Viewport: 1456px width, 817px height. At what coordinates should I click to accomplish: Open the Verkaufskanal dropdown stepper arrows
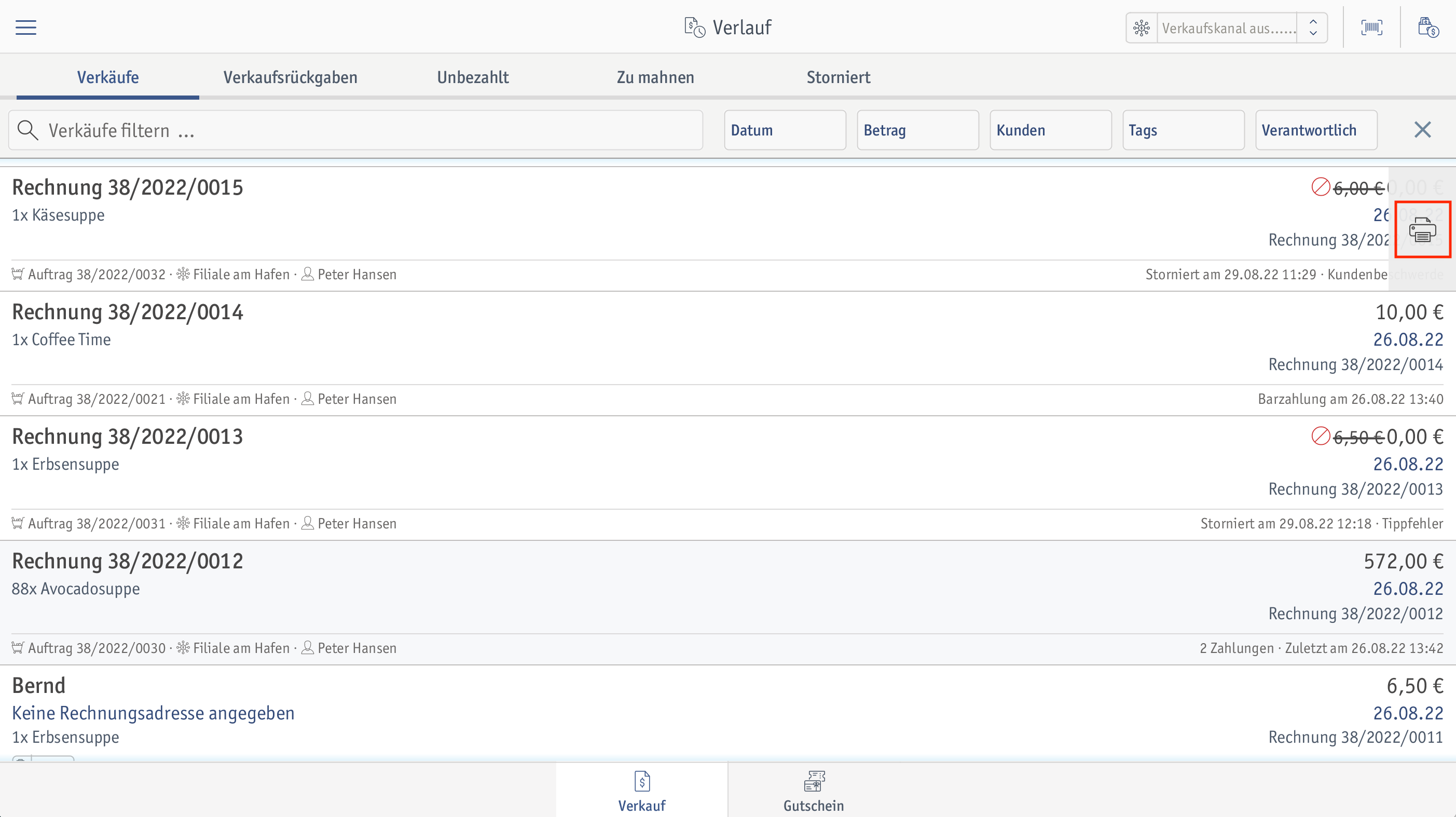pos(1313,28)
